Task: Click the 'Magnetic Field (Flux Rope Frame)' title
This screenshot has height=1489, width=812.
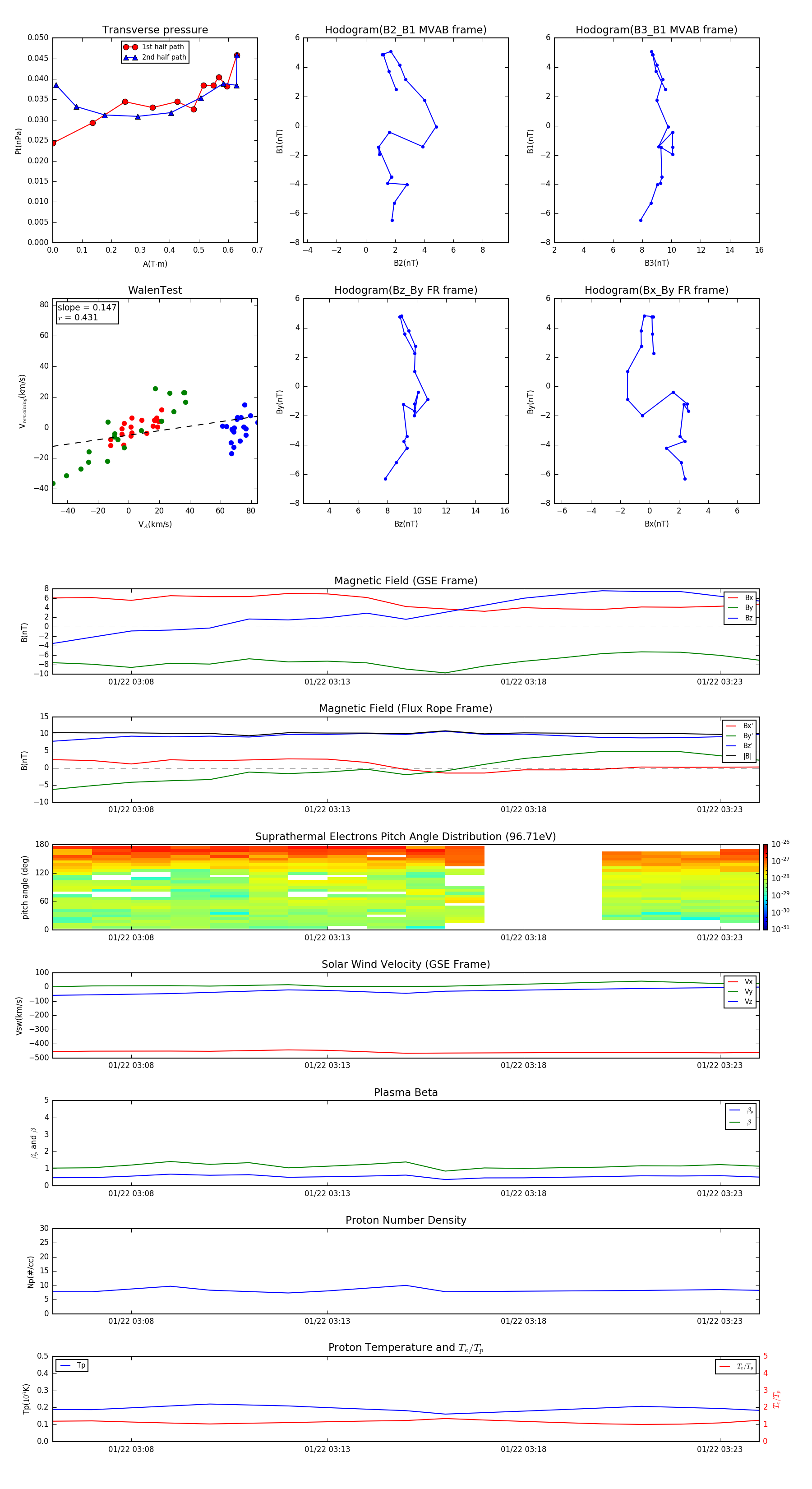Action: [x=406, y=709]
